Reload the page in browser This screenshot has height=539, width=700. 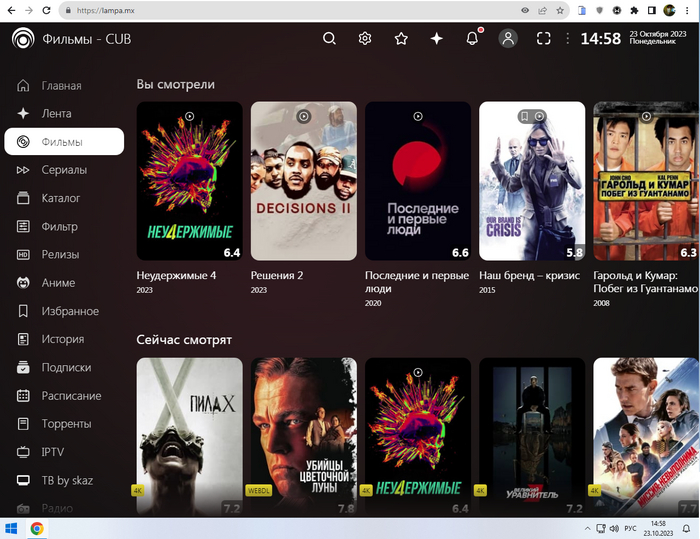tap(46, 10)
